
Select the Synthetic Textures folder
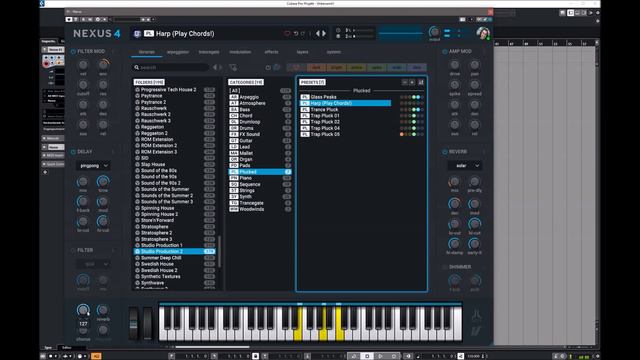[x=174, y=276]
